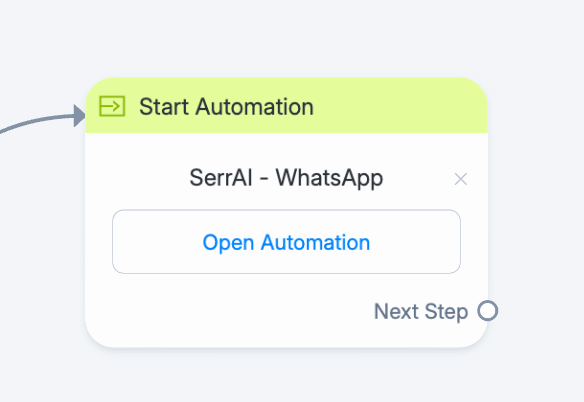Click the lime green header next to its title
The width and height of the screenshot is (584, 402).
tap(400, 106)
